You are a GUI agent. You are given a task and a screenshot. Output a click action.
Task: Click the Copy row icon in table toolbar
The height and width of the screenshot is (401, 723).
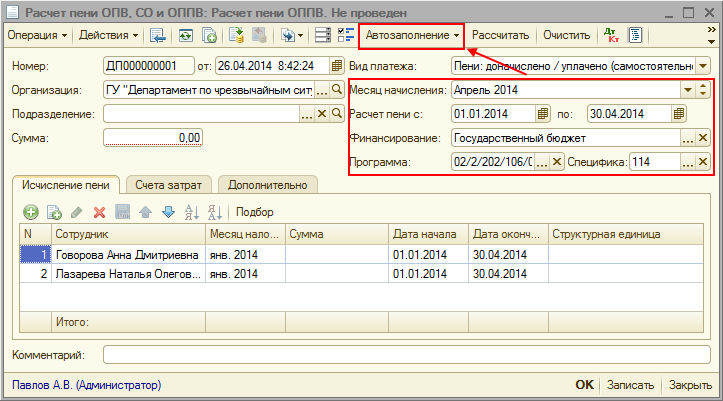coord(53,212)
